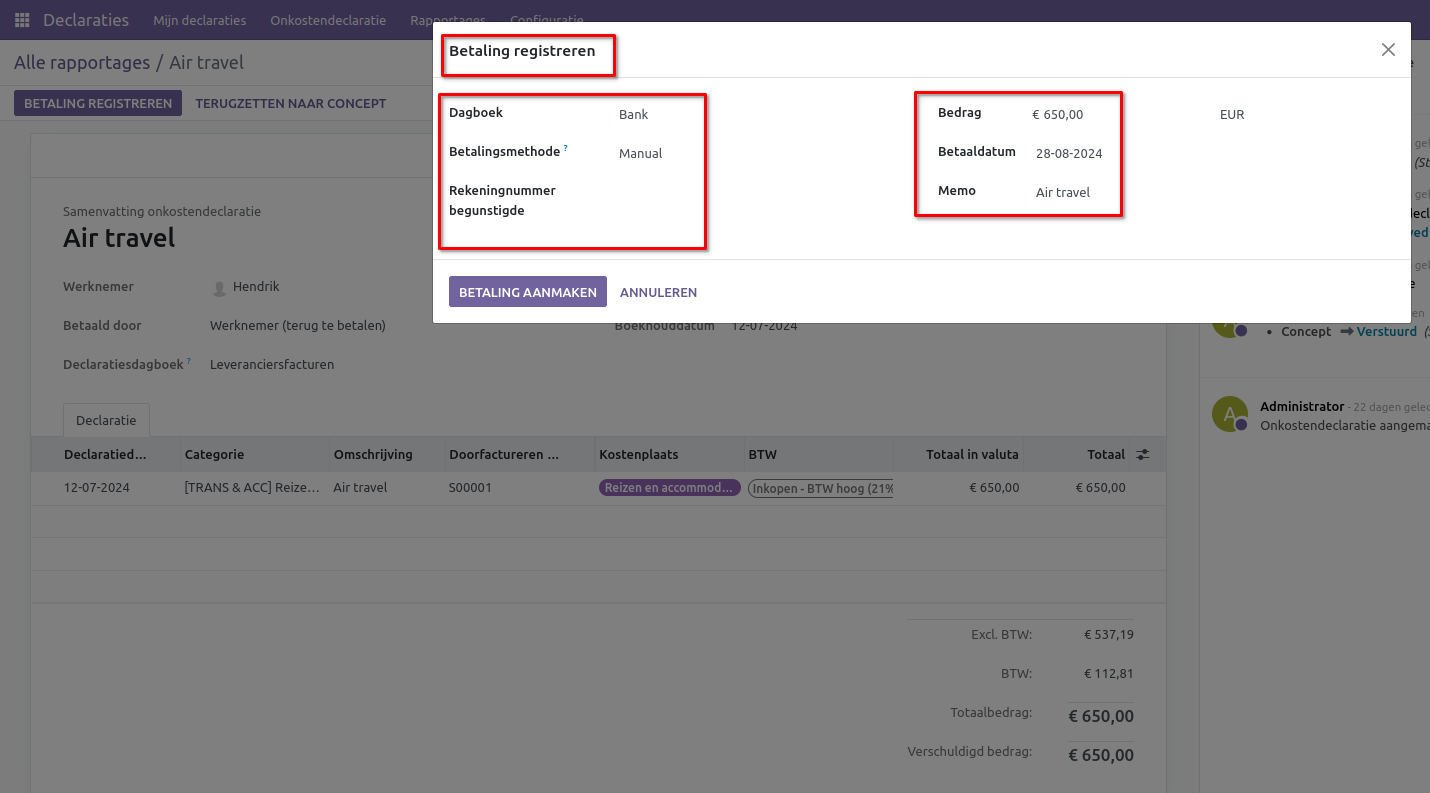This screenshot has height=793, width=1430.
Task: Click Hendrik's employee avatar icon
Action: (219, 288)
